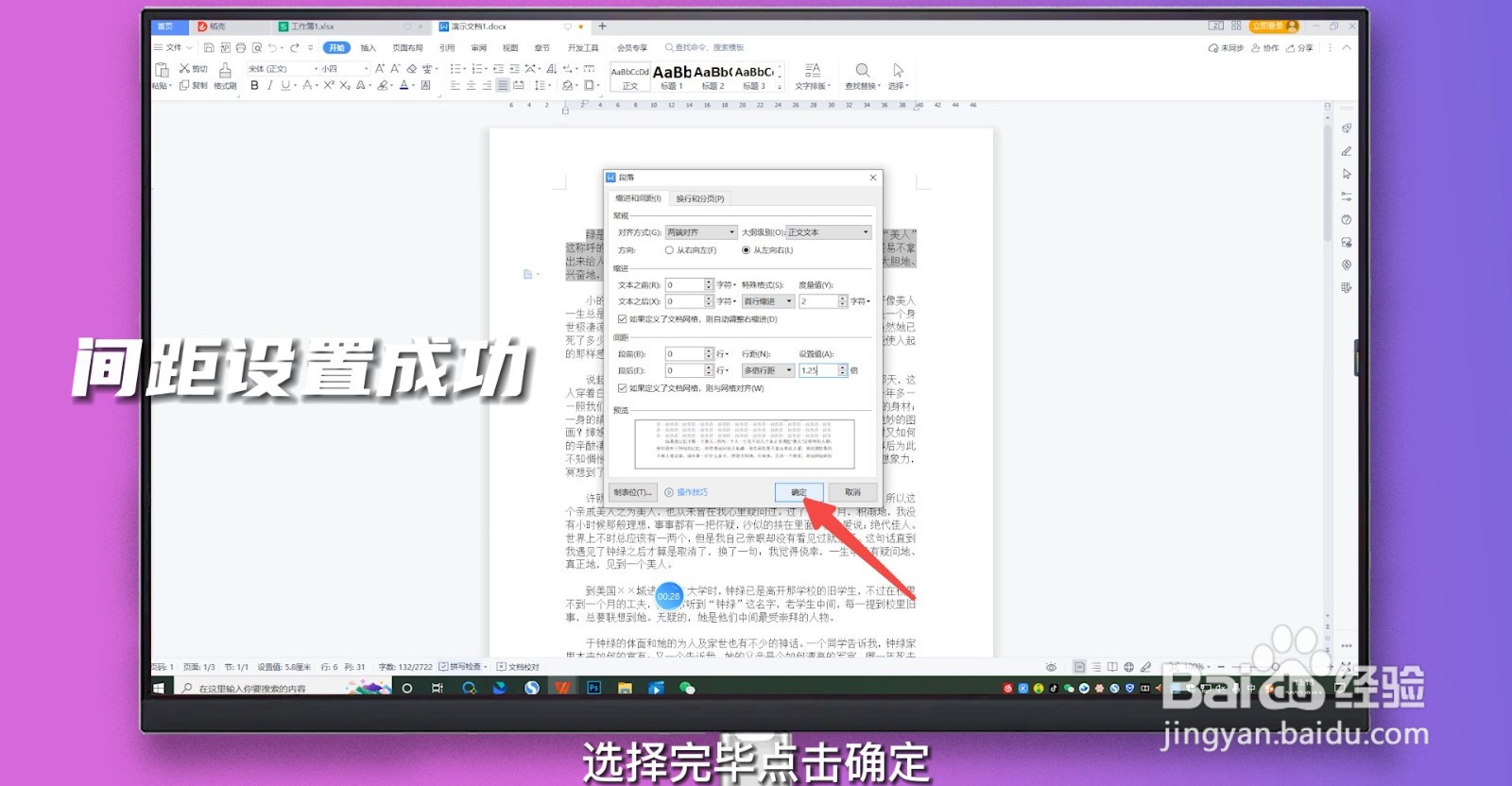
Task: Click the line spacing value field 1.25
Action: (x=818, y=370)
